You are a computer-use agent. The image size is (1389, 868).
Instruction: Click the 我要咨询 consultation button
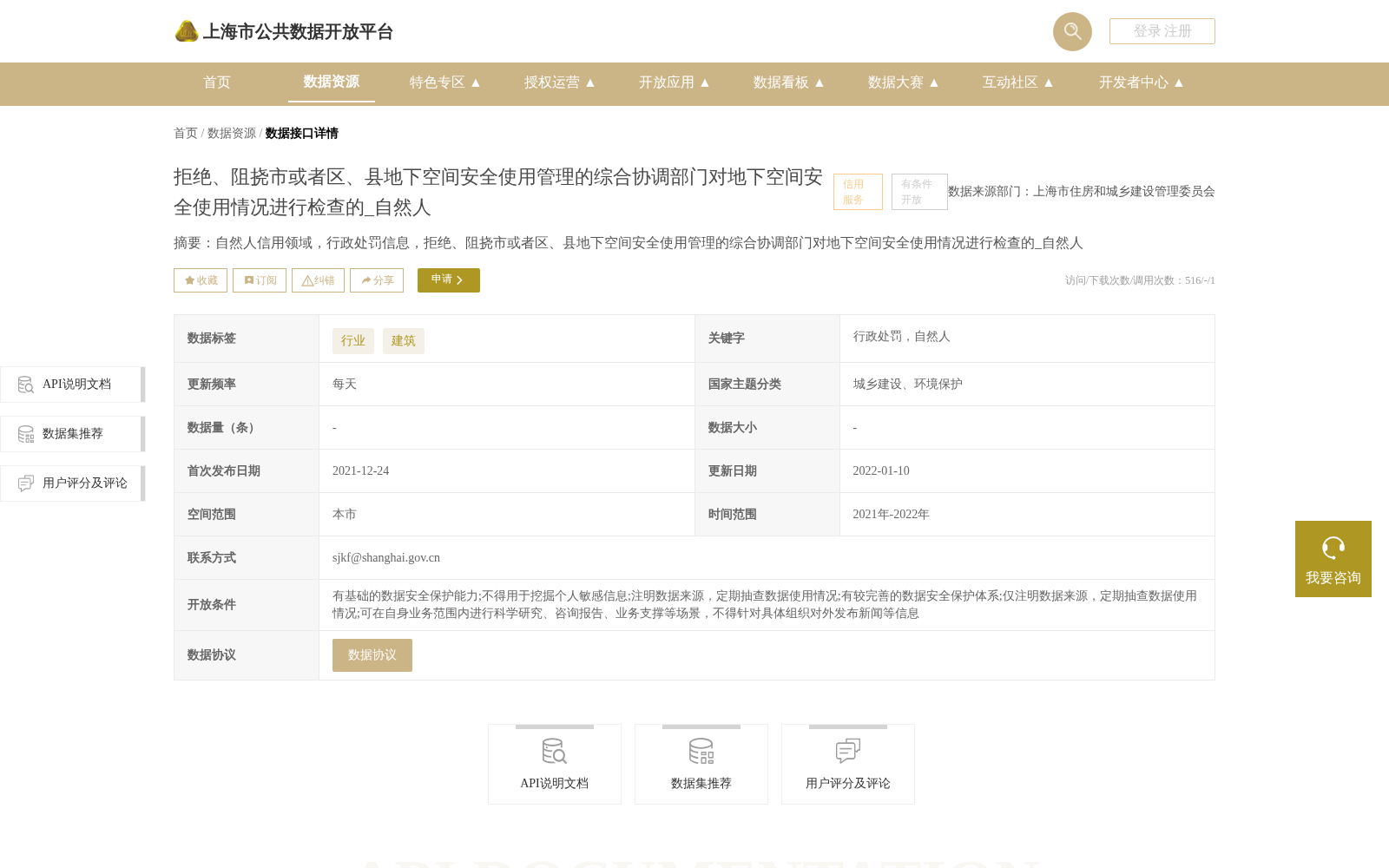click(x=1333, y=559)
